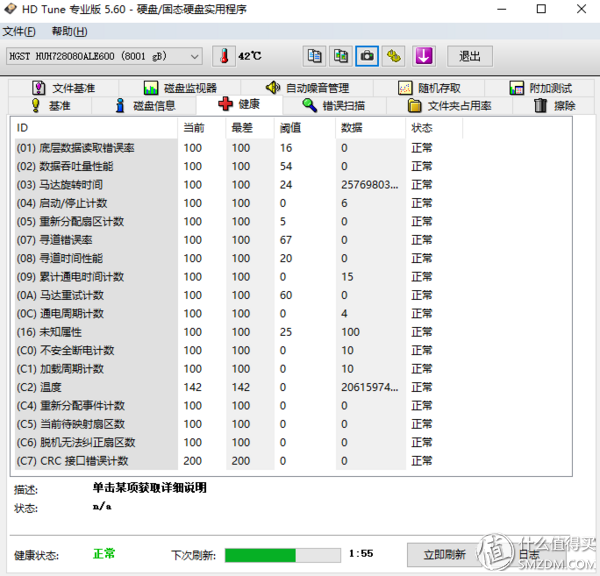
Task: Switch to the 磁盘监视器 tab
Action: tap(180, 88)
